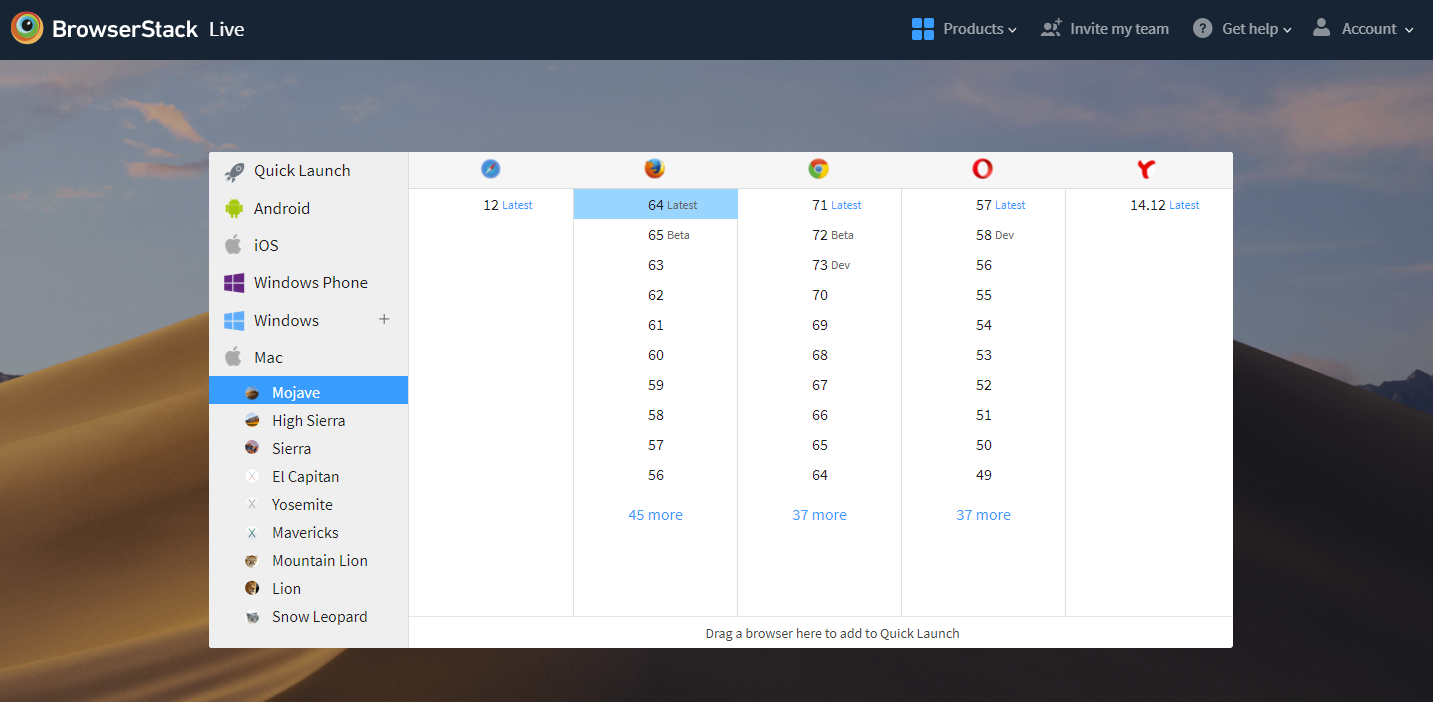The image size is (1433, 702).
Task: Launch Chrome 71 Latest
Action: pos(820,205)
